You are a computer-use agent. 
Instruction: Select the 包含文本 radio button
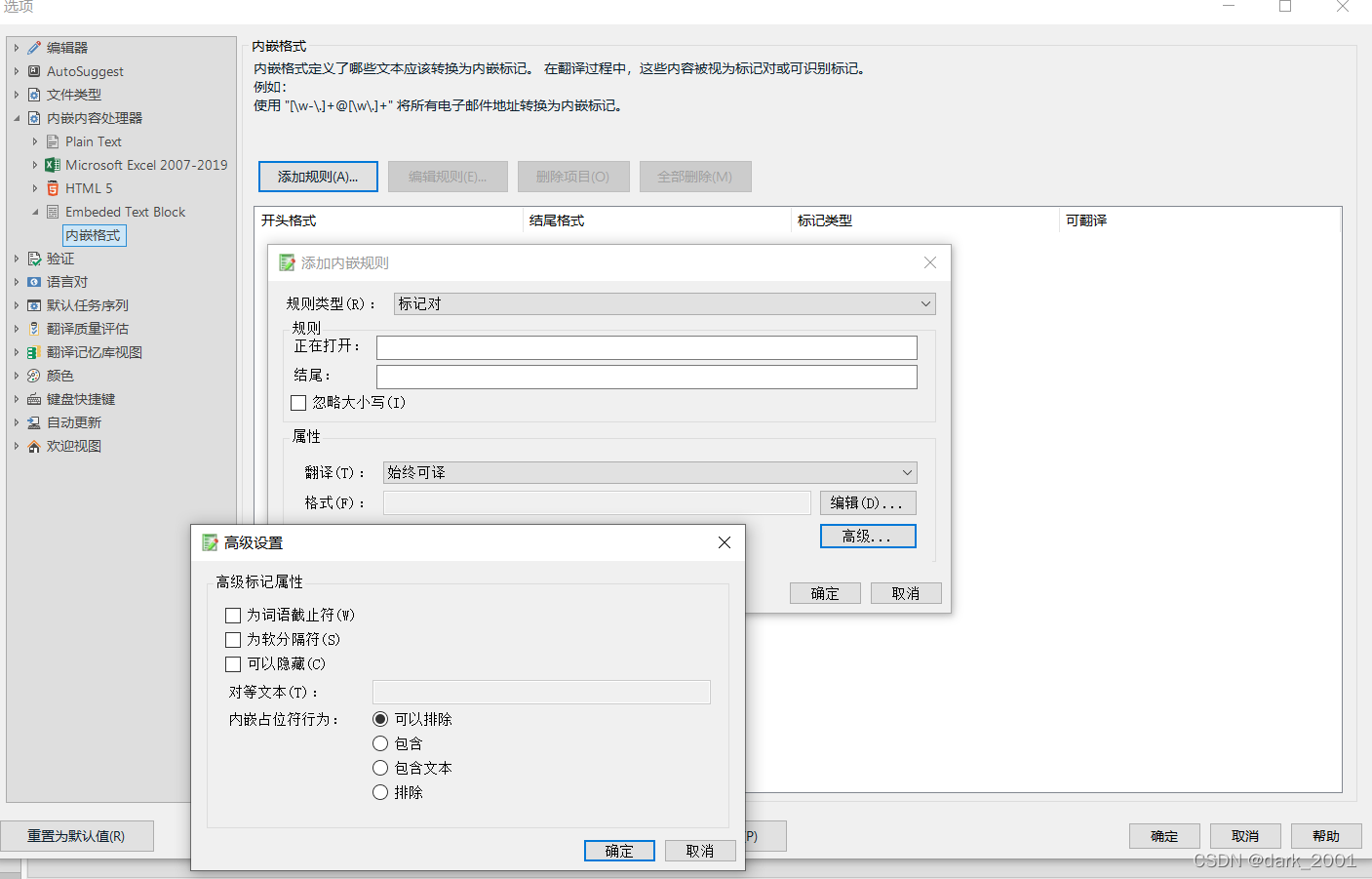(380, 768)
